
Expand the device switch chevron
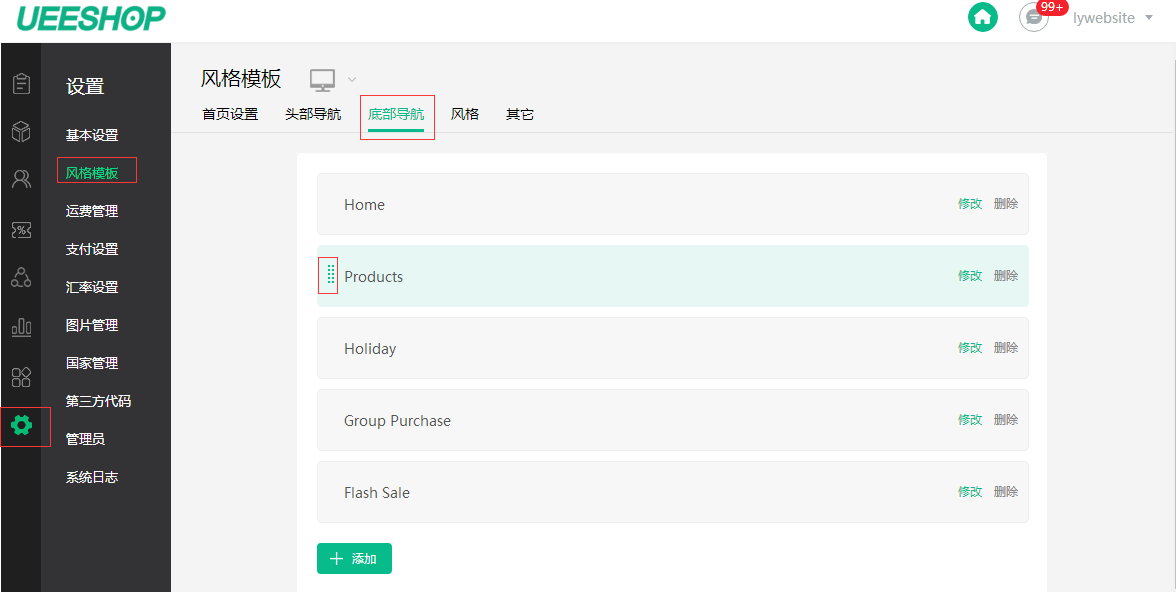click(x=352, y=80)
